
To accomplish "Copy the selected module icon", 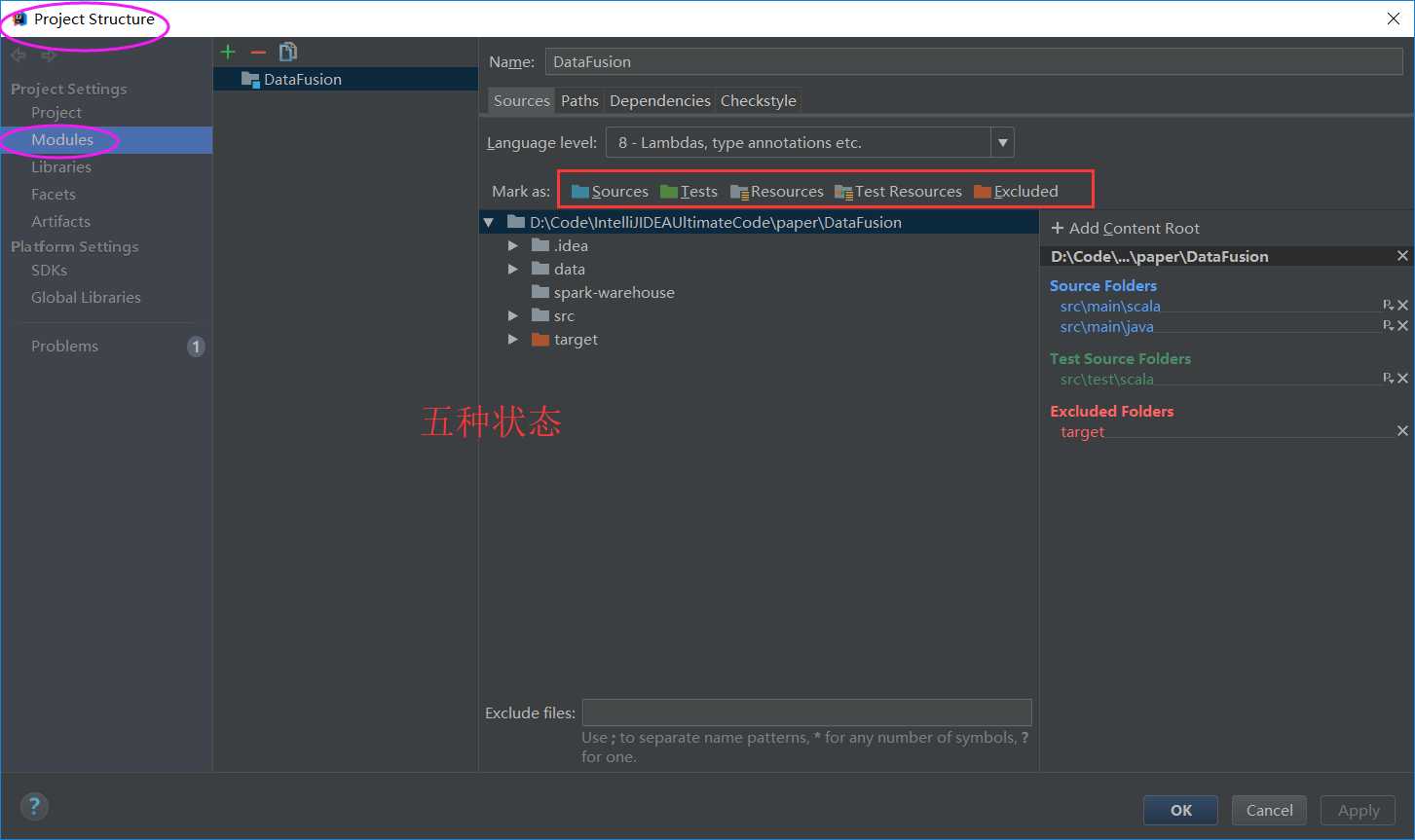I will pyautogui.click(x=288, y=53).
